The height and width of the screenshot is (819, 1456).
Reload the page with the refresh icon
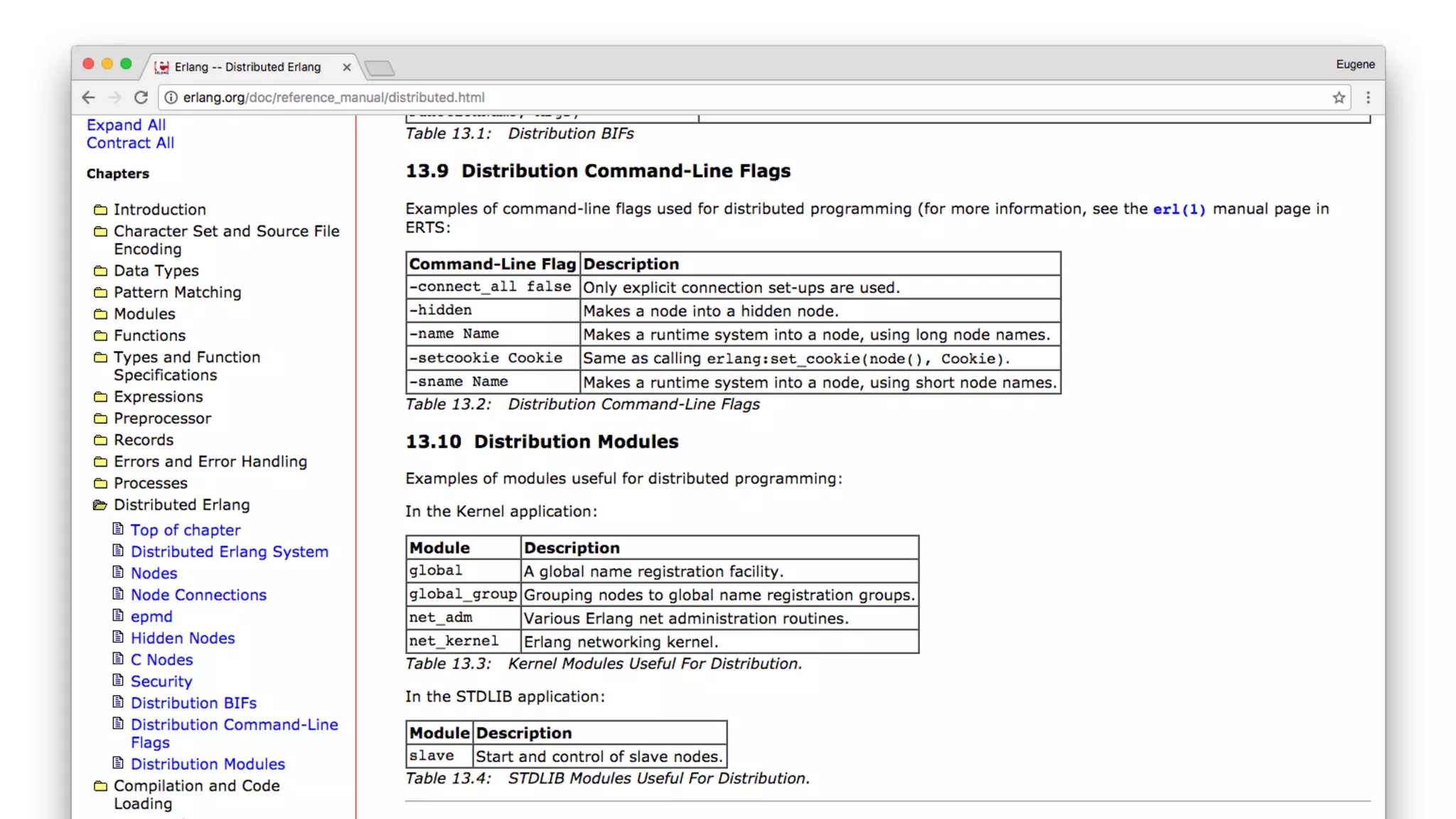pyautogui.click(x=141, y=97)
